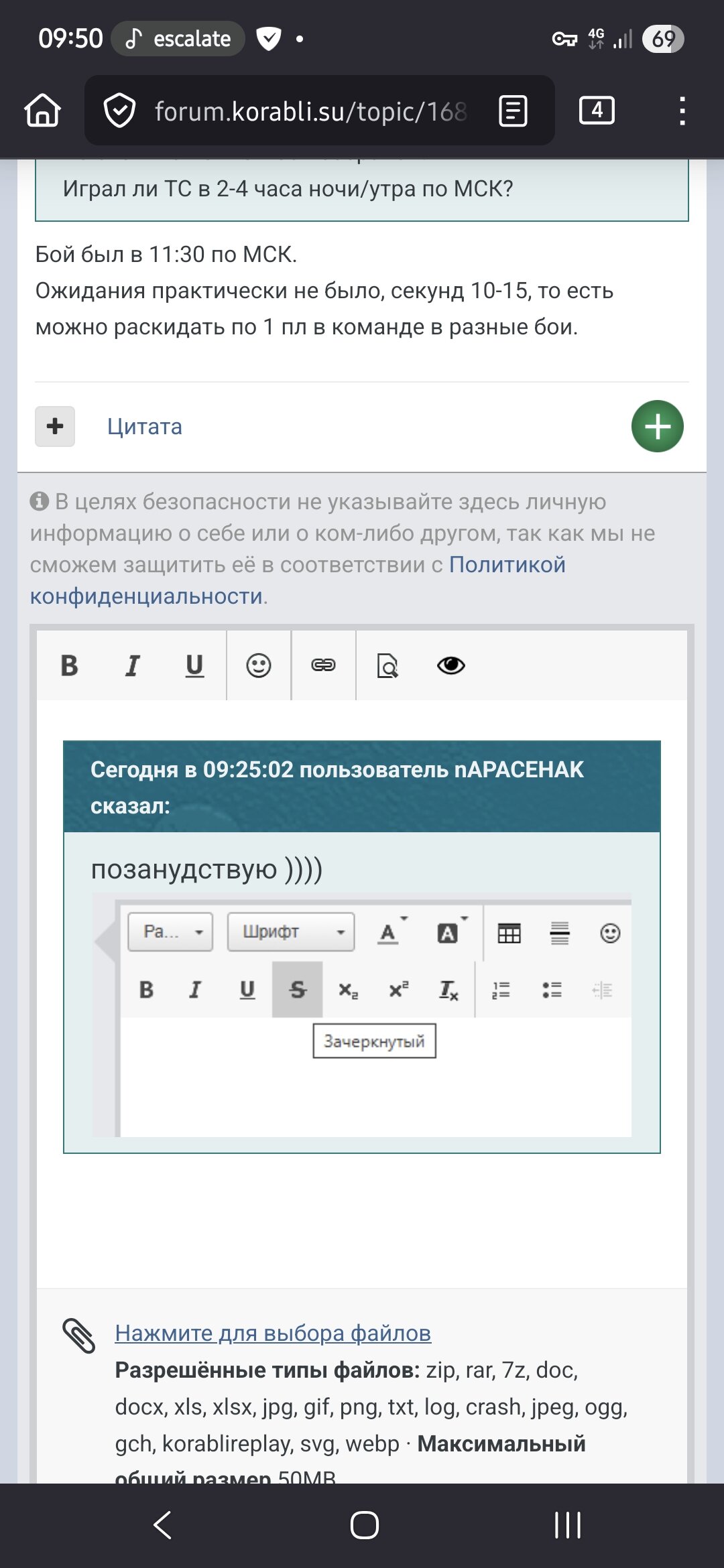724x1568 pixels.
Task: Toggle italic formatting in reply editor
Action: pos(132,665)
